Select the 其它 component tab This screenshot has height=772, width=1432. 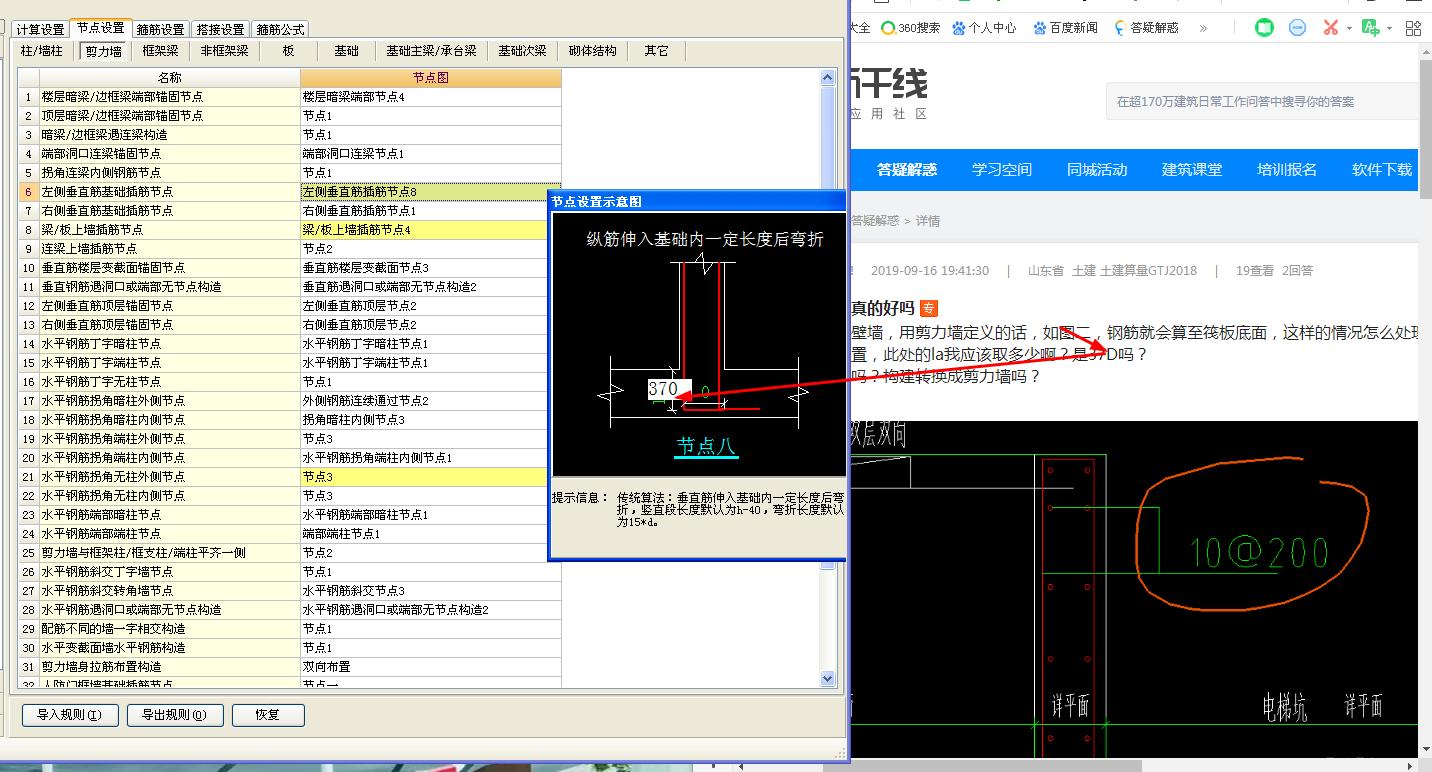click(x=657, y=51)
